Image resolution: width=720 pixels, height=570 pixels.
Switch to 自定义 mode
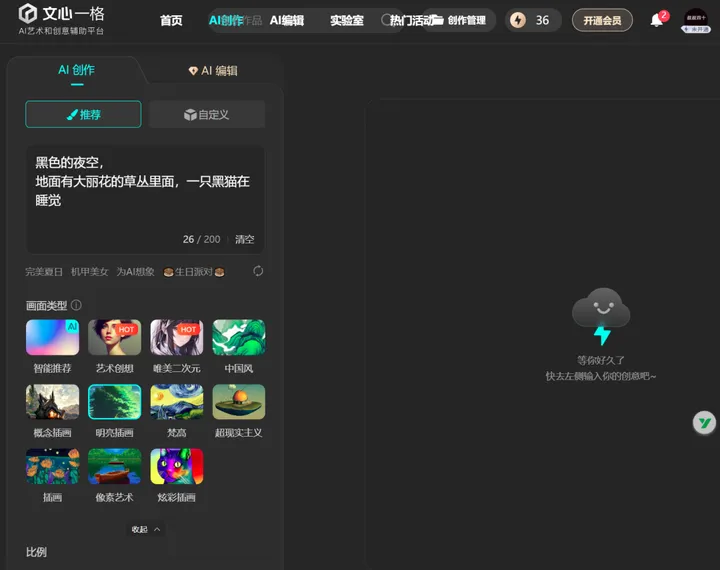point(207,115)
